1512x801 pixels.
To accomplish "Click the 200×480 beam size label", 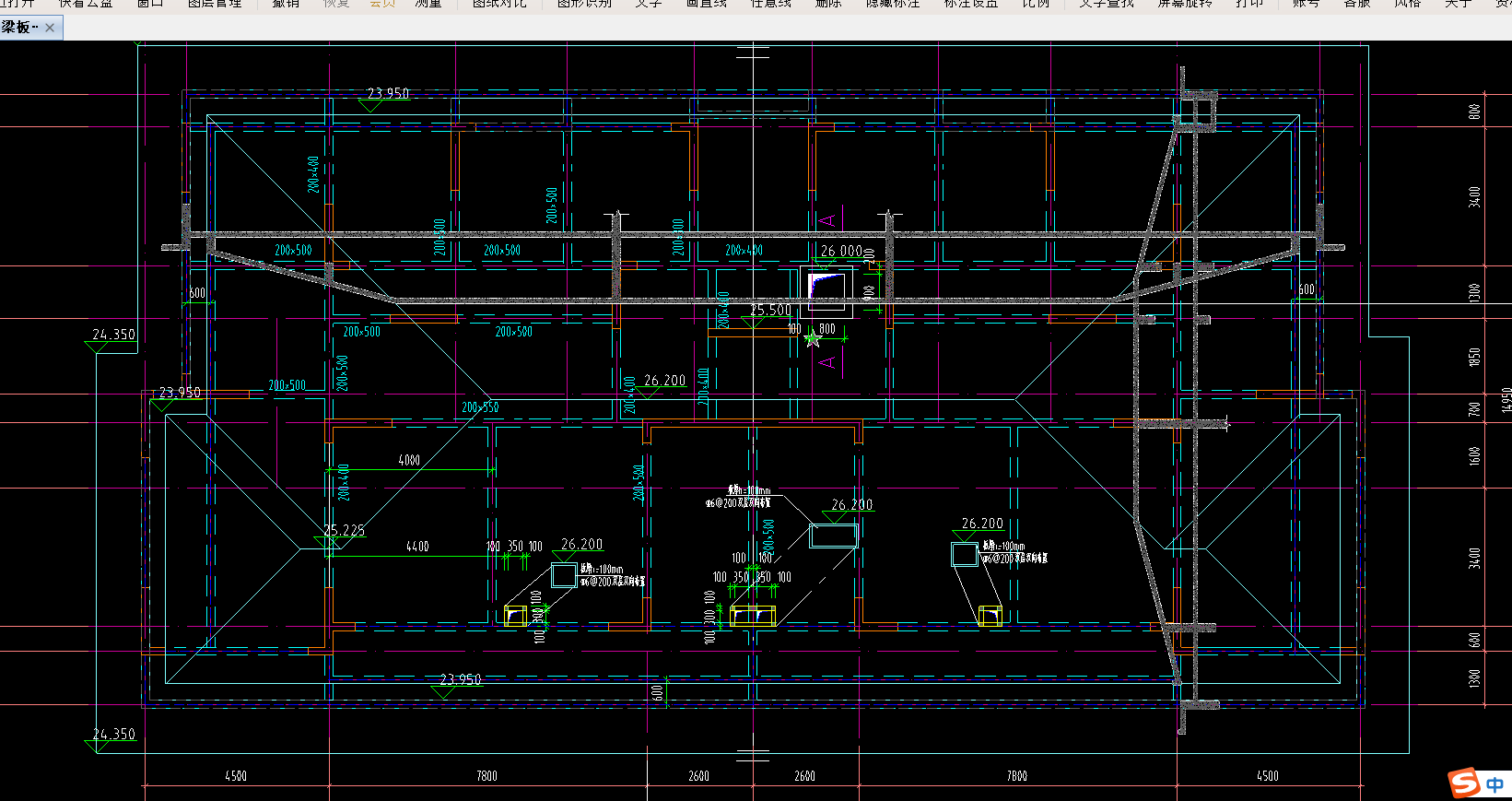I will [x=313, y=174].
